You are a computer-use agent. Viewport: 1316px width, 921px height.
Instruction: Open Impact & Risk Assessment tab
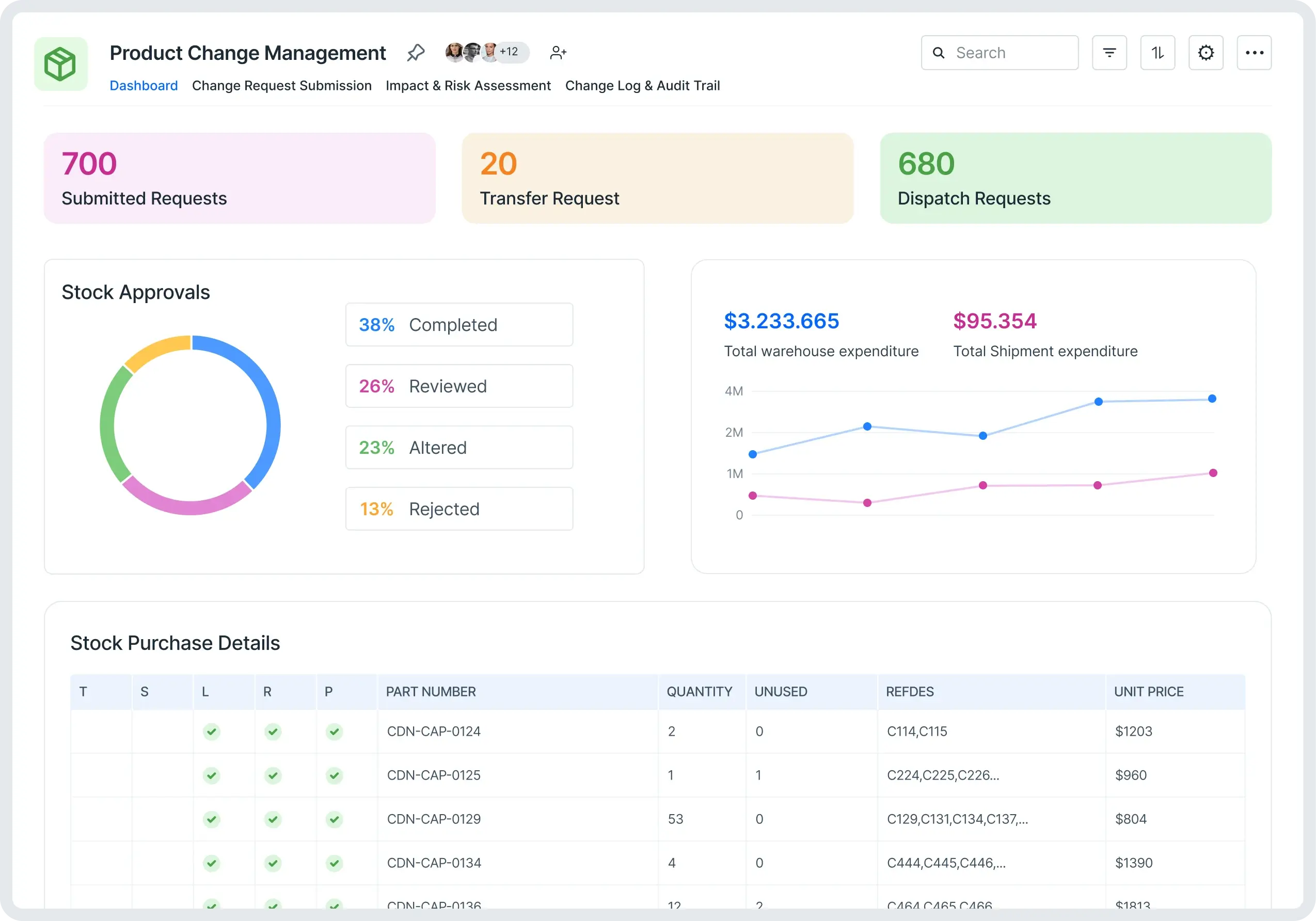pyautogui.click(x=468, y=85)
